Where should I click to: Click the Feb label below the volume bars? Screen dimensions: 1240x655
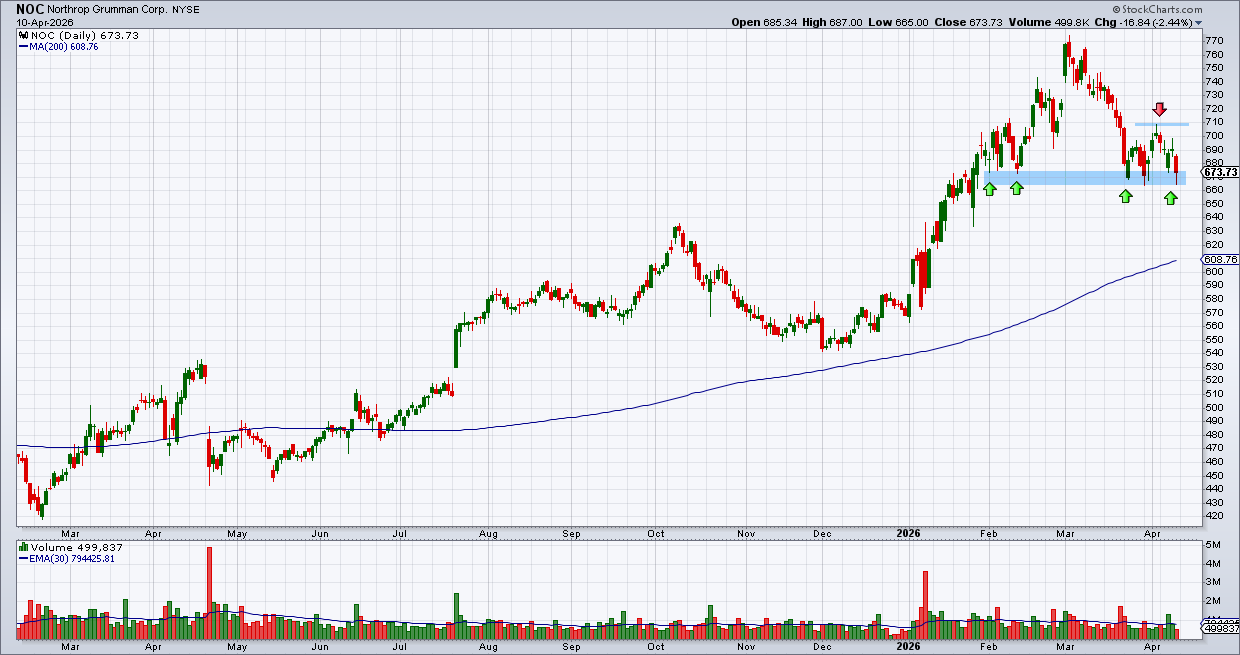991,647
